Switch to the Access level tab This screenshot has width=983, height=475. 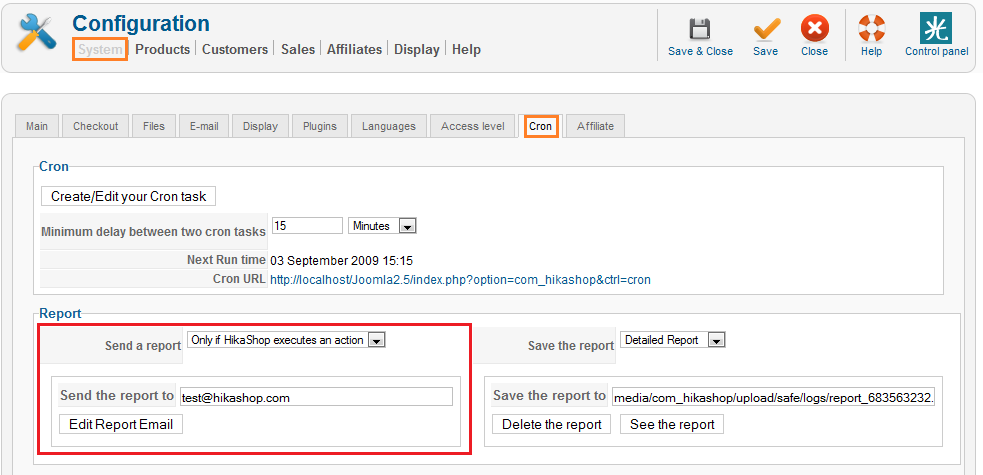pyautogui.click(x=473, y=126)
